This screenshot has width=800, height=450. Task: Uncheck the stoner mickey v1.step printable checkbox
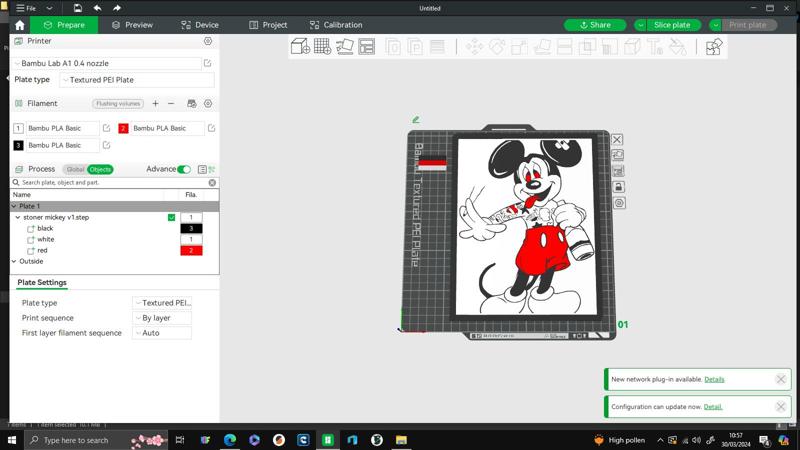(172, 217)
